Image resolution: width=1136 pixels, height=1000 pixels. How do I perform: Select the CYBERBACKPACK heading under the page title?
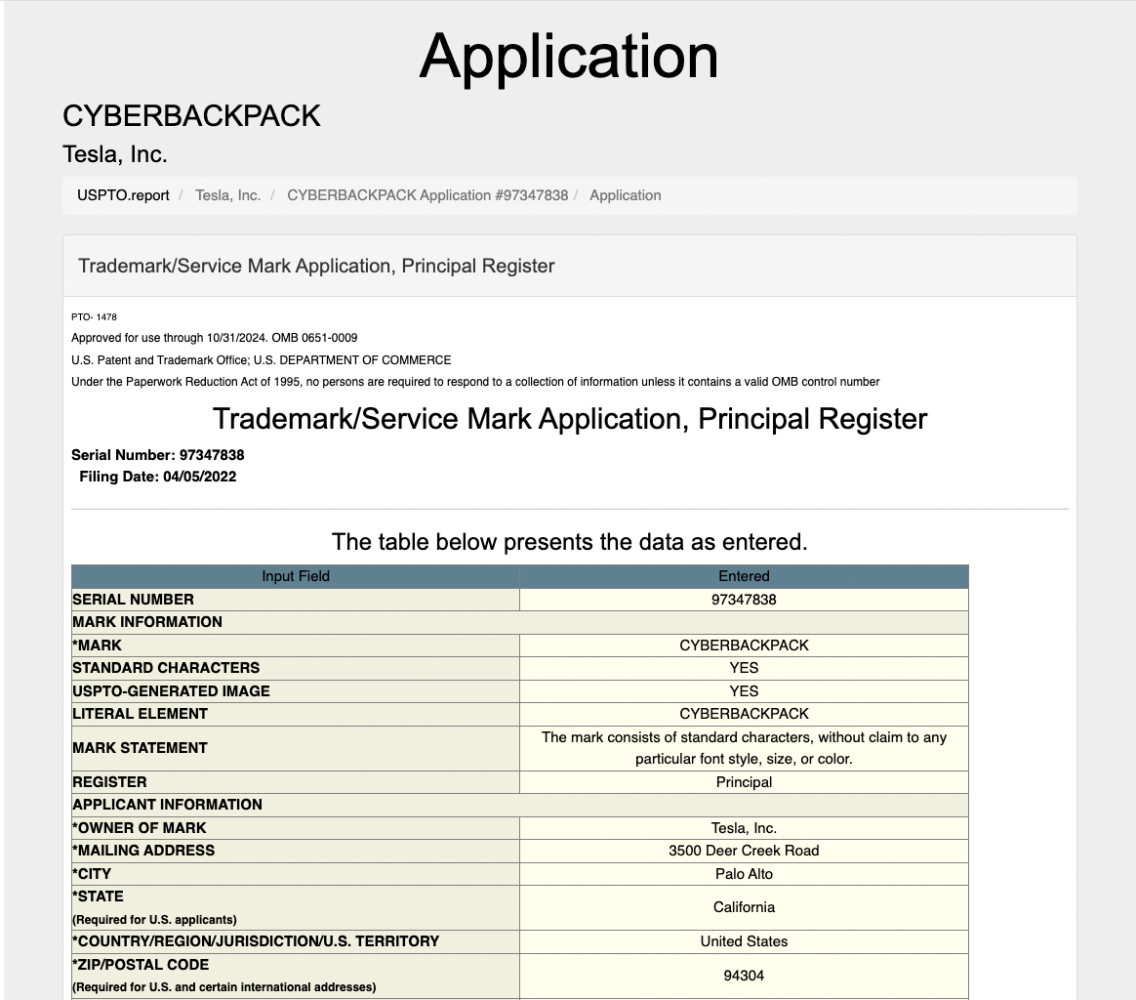point(191,116)
